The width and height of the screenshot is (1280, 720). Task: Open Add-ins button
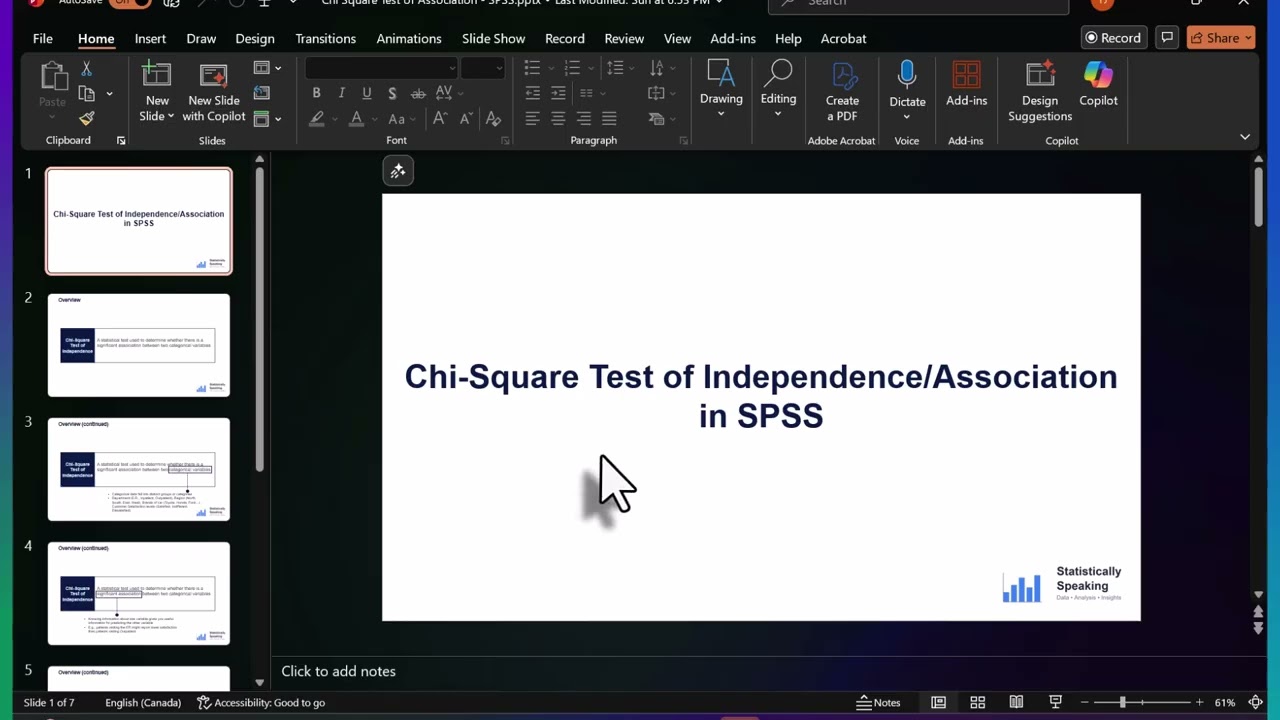(966, 84)
